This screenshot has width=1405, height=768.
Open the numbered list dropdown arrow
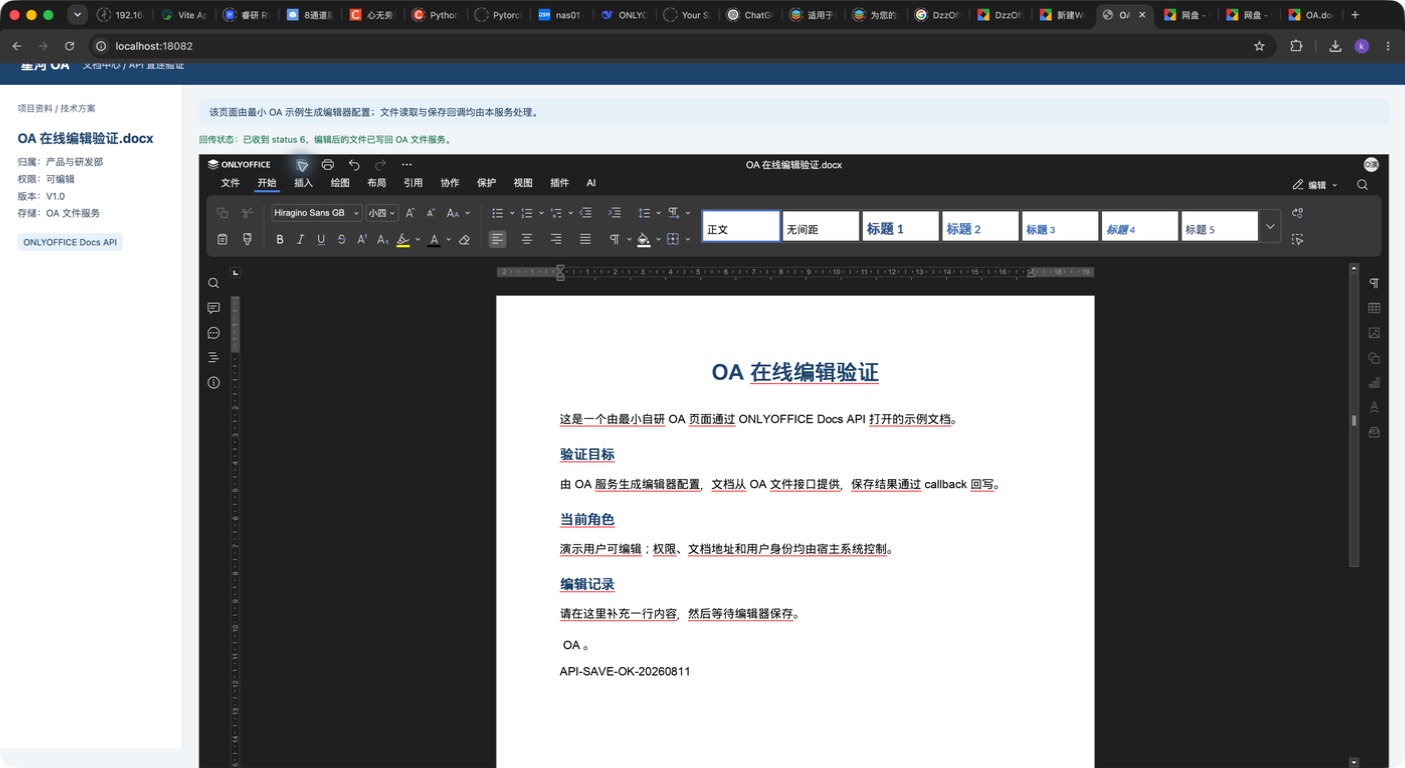(x=541, y=213)
